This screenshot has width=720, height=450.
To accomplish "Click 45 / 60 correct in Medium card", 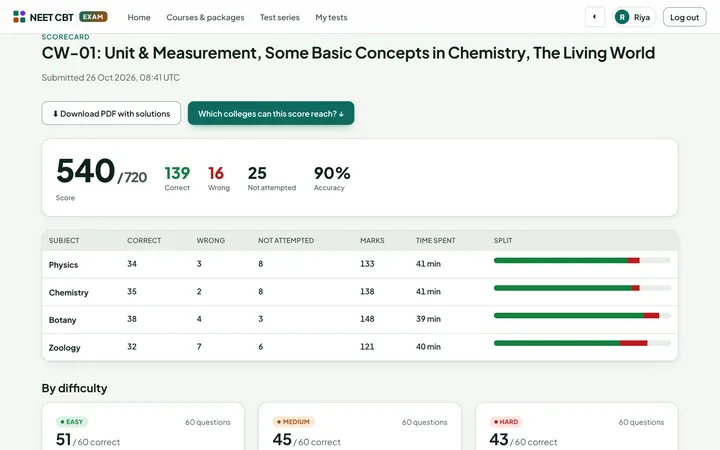I will (x=306, y=440).
